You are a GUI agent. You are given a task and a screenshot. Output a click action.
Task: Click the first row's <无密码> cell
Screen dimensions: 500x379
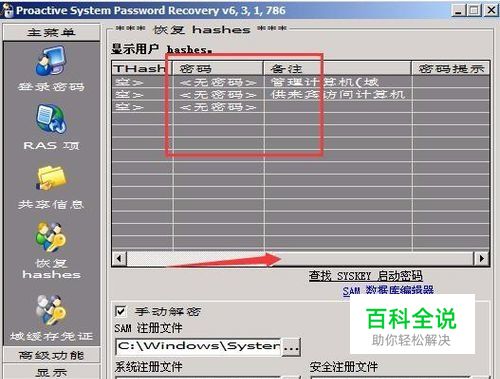[218, 82]
